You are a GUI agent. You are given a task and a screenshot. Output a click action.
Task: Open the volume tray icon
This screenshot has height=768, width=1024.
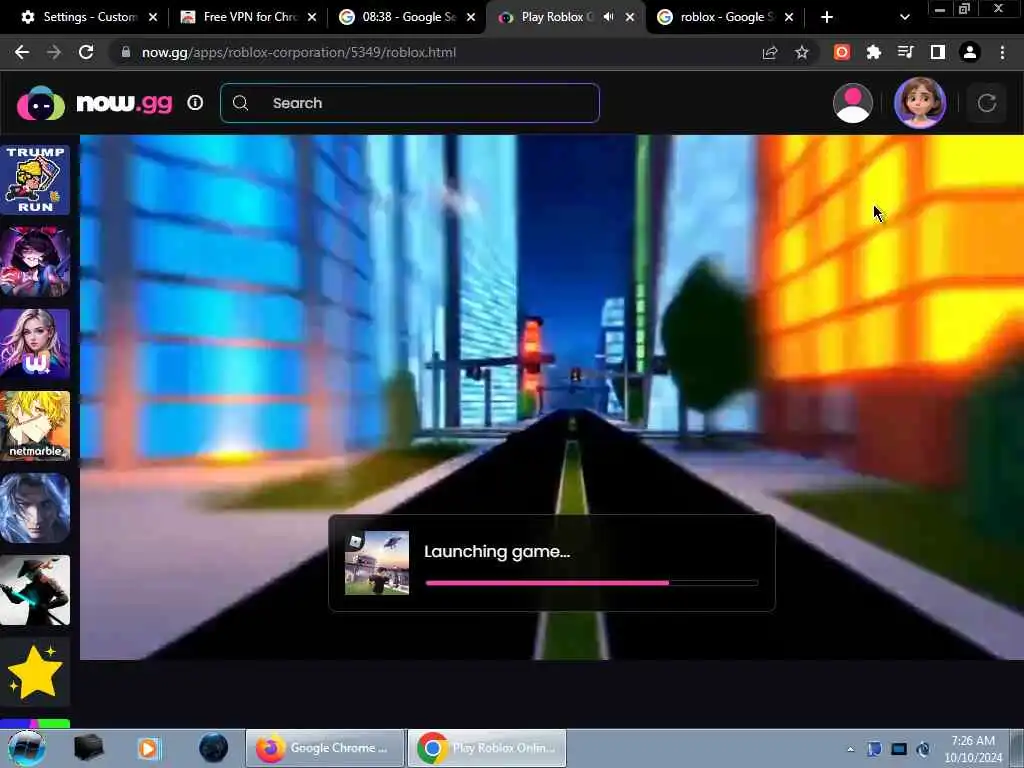click(x=923, y=749)
